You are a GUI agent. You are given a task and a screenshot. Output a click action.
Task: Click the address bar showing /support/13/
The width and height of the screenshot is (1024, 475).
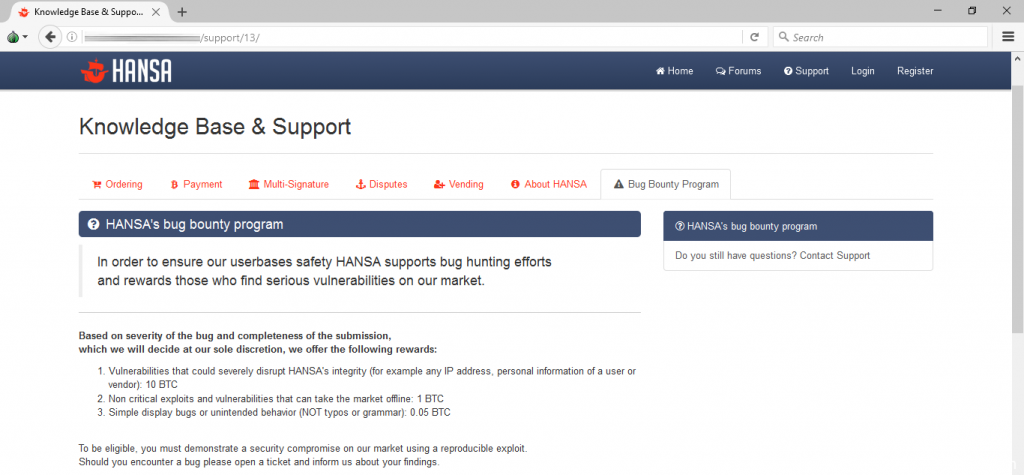[x=411, y=37]
